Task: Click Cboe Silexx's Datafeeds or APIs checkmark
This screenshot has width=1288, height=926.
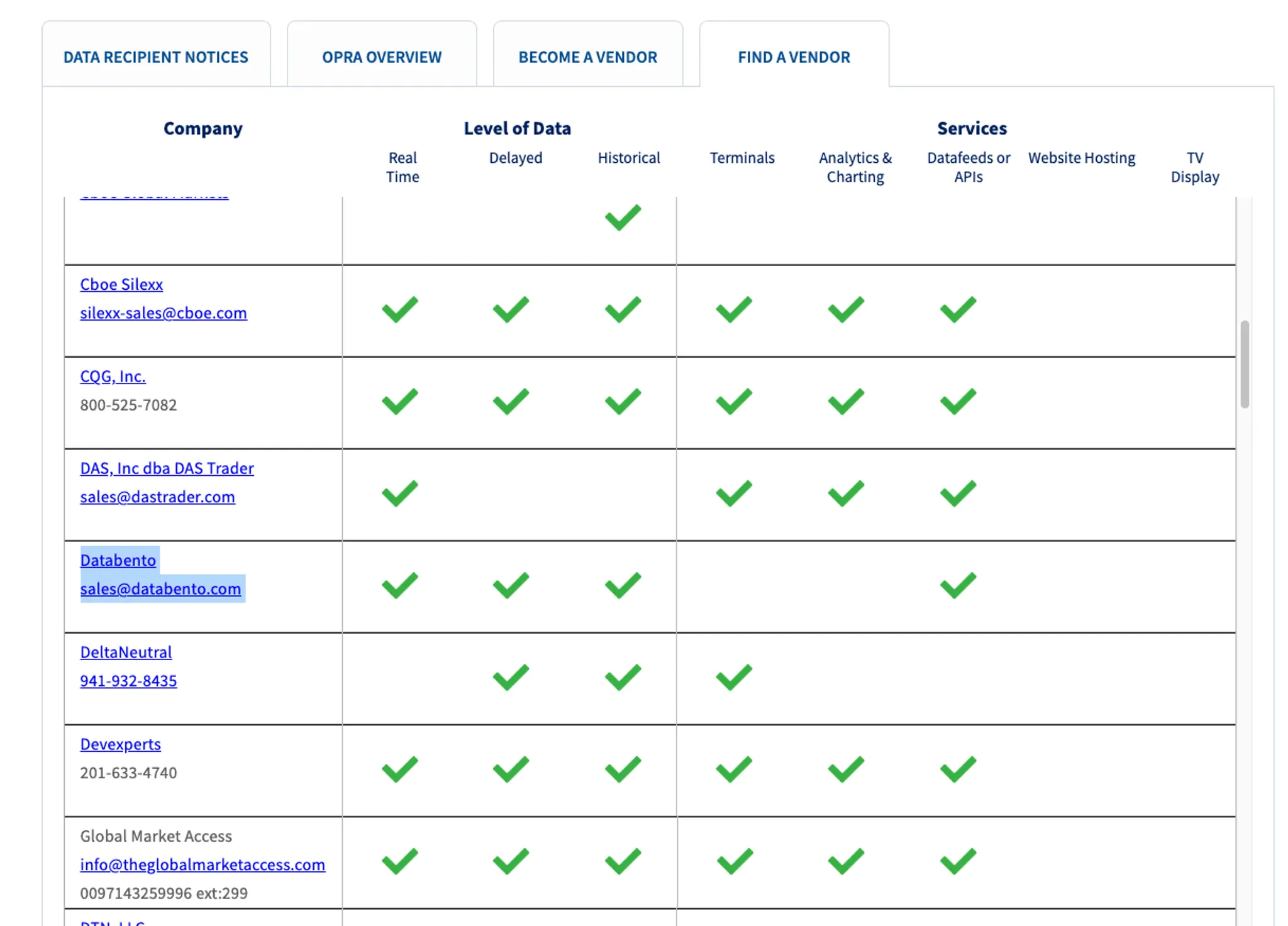Action: click(958, 309)
